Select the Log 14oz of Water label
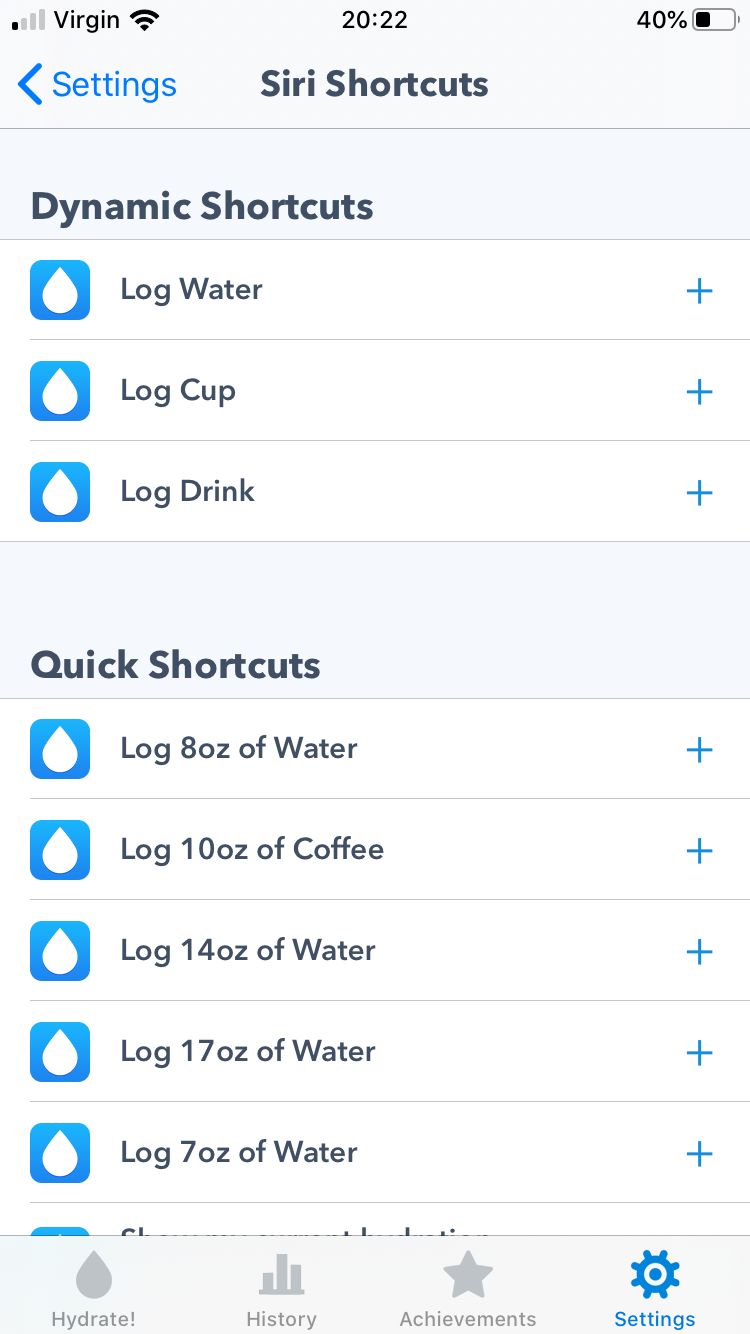 click(x=248, y=951)
